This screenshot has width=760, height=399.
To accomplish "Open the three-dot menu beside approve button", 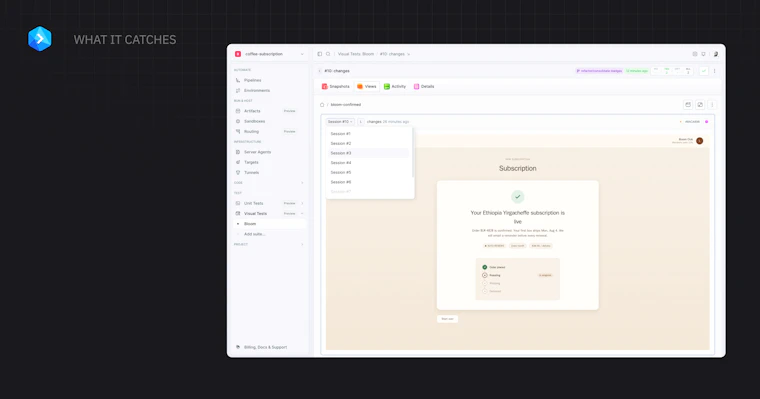I will point(714,71).
